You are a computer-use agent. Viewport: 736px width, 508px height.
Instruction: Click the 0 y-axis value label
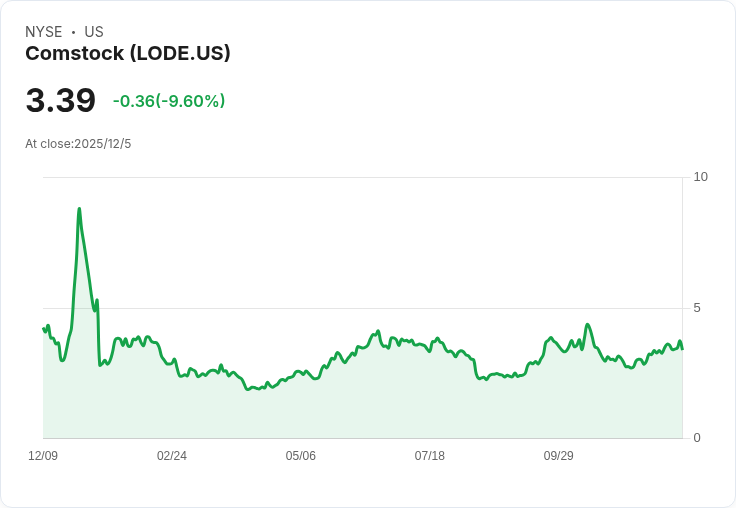pos(697,438)
